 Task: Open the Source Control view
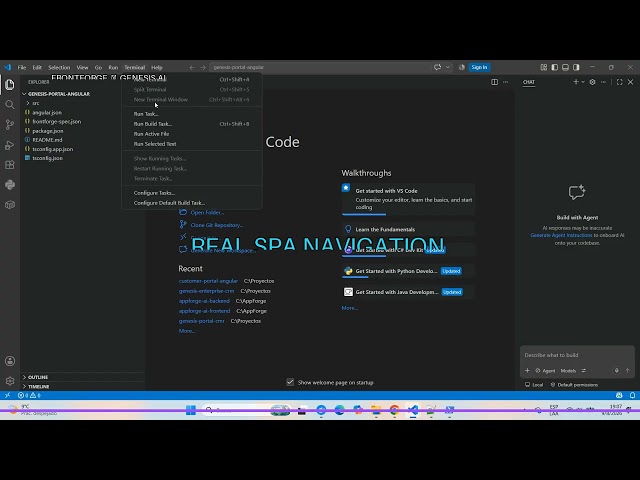[x=10, y=124]
